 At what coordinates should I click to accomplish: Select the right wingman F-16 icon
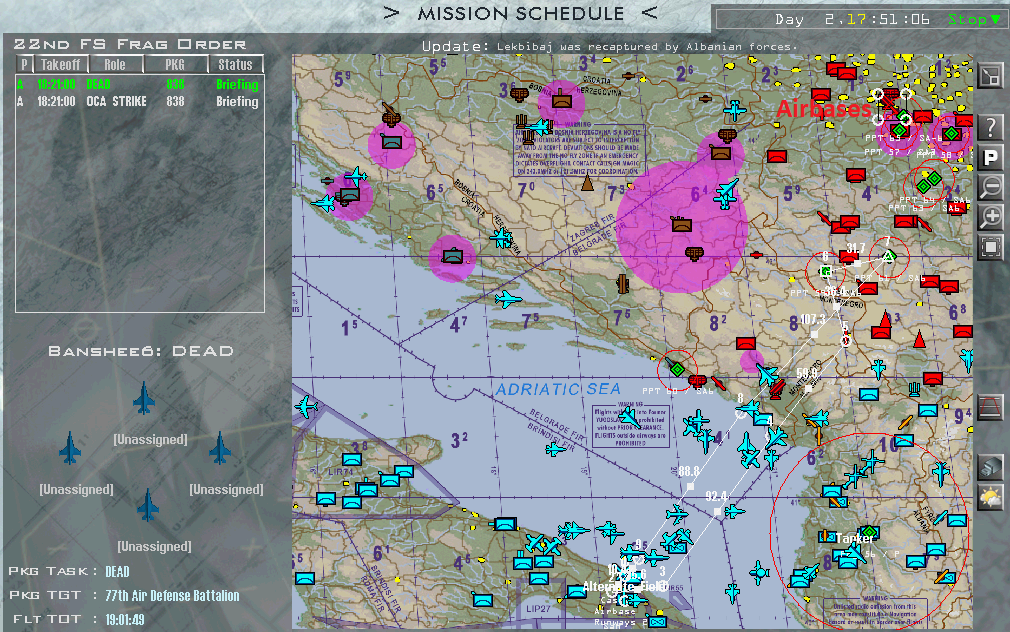point(220,448)
